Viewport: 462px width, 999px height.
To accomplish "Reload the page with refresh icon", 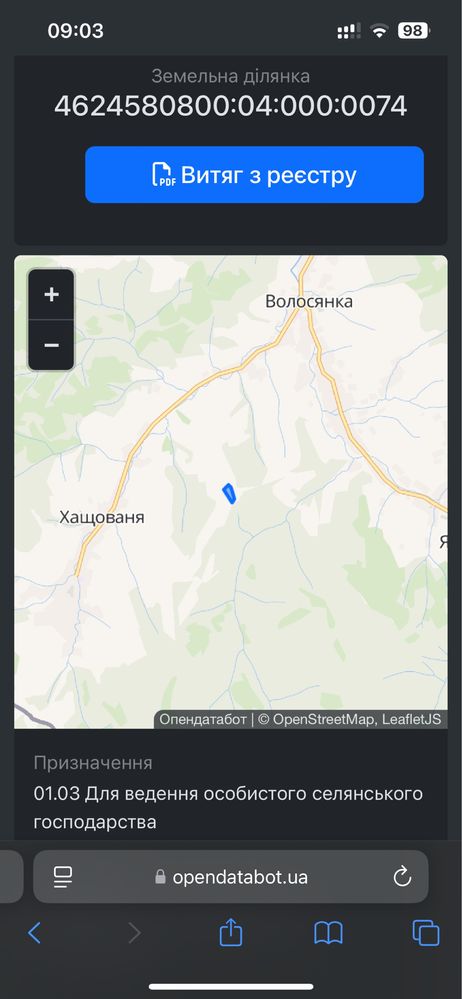I will click(x=402, y=877).
